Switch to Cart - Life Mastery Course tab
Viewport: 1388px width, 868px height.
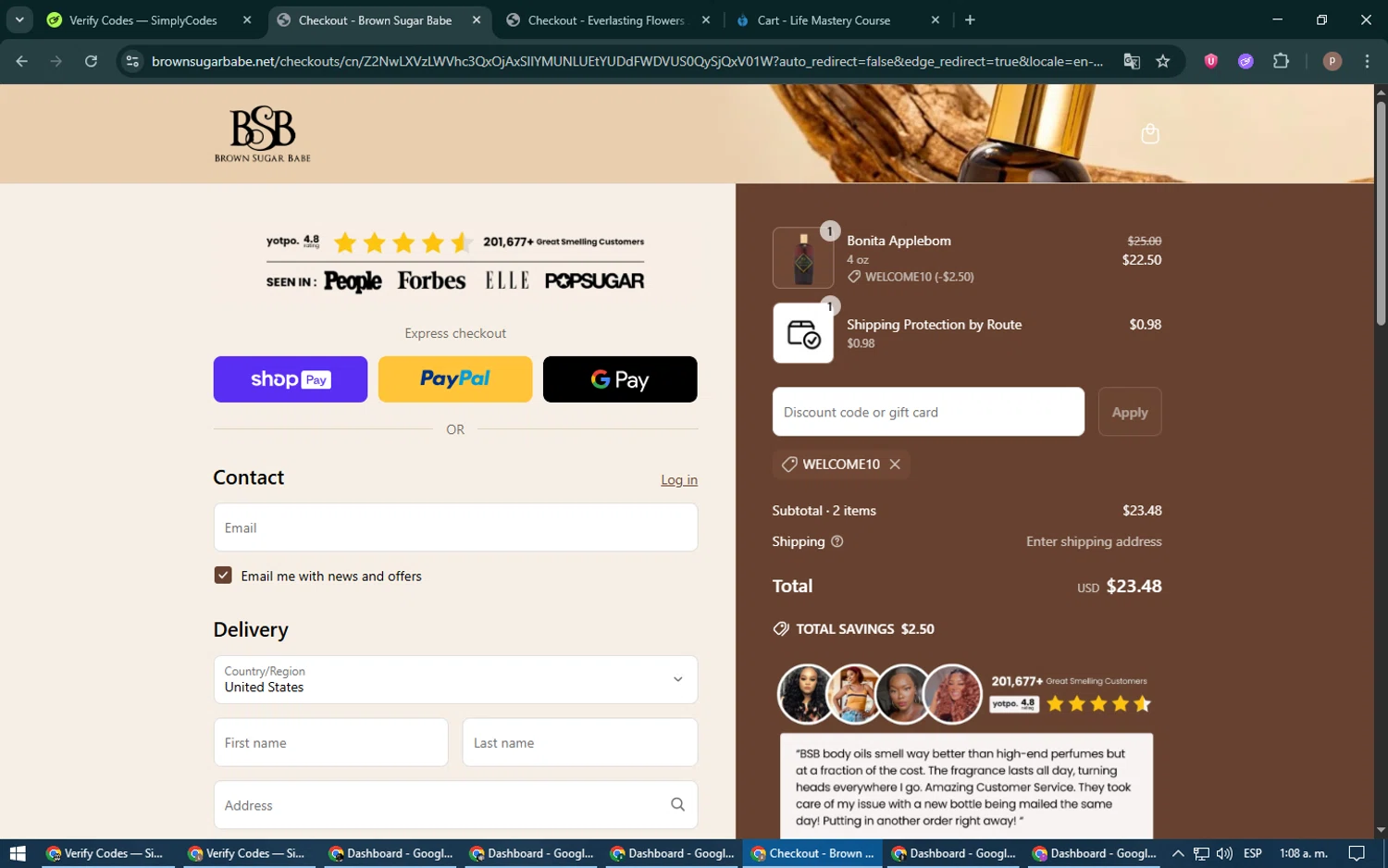tap(837, 19)
